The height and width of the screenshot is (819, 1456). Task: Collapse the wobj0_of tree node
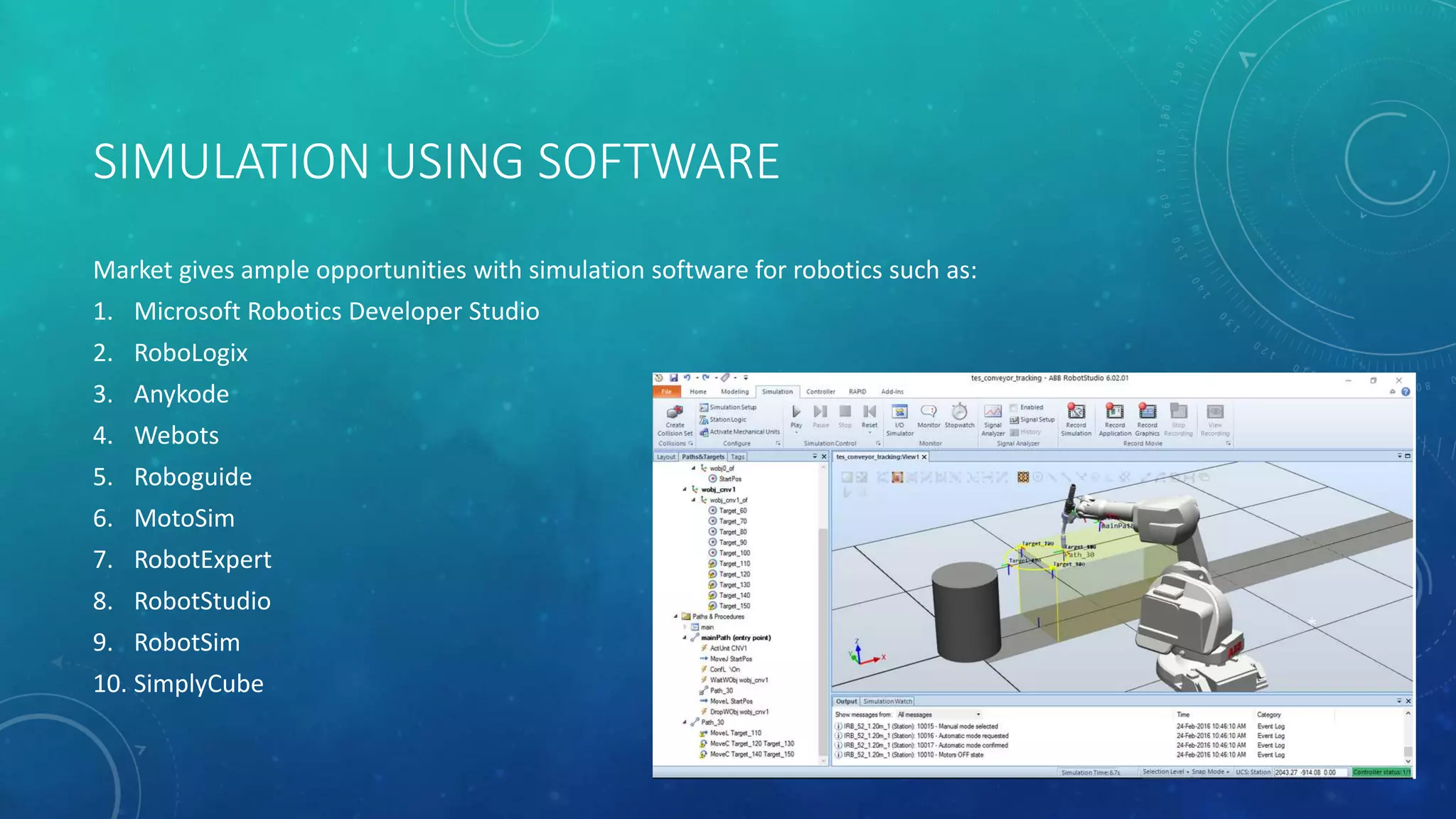[x=694, y=468]
